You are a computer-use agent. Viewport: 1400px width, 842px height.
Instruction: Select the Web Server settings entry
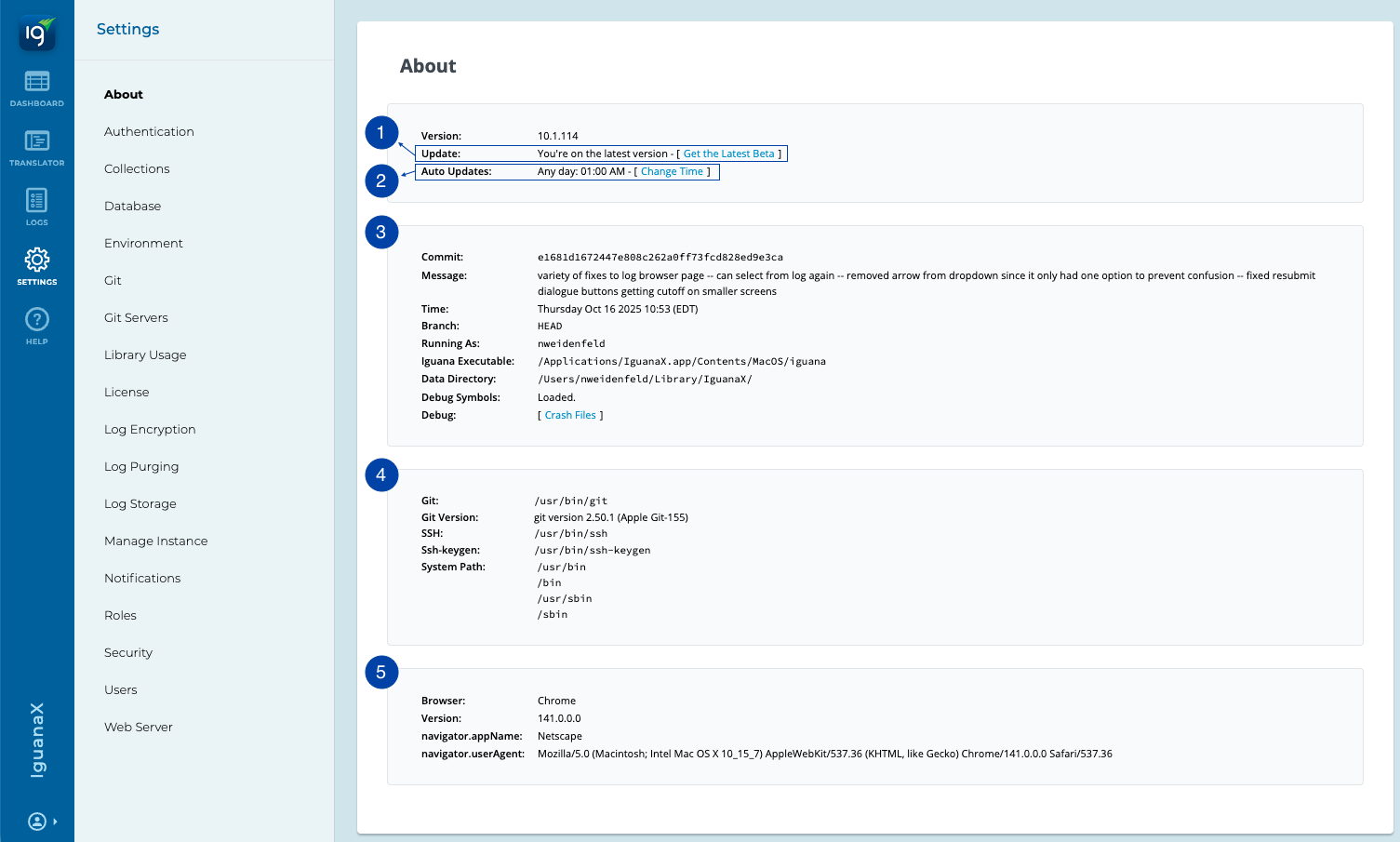tap(139, 728)
